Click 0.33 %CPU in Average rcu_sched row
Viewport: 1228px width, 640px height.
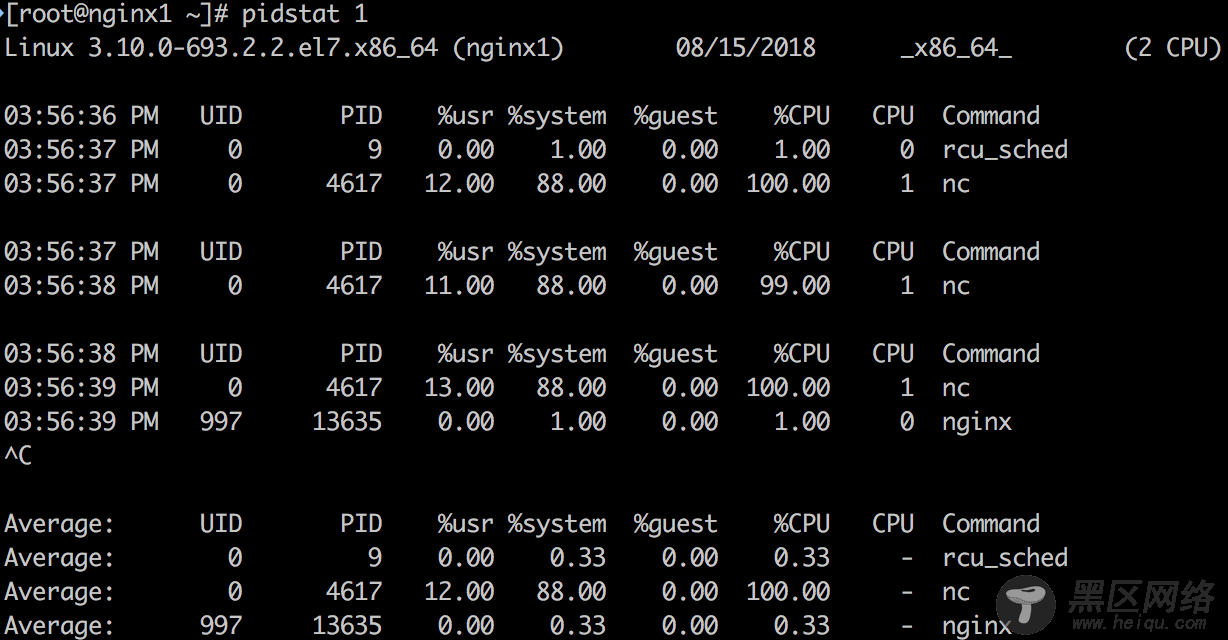[802, 558]
